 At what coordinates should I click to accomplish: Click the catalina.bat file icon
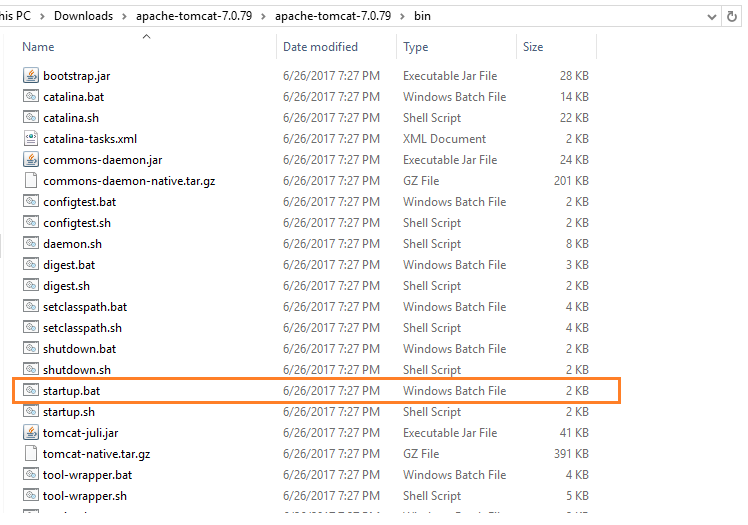pyautogui.click(x=31, y=96)
